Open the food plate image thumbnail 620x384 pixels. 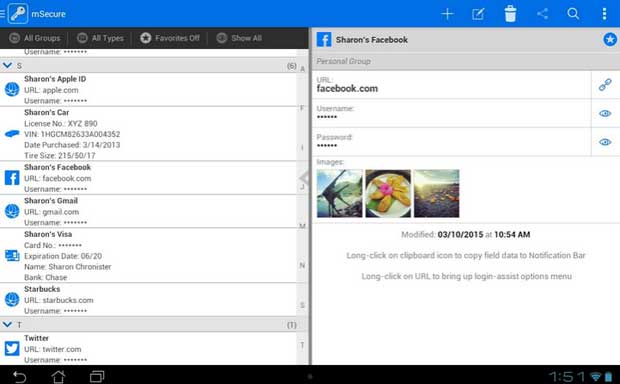388,193
